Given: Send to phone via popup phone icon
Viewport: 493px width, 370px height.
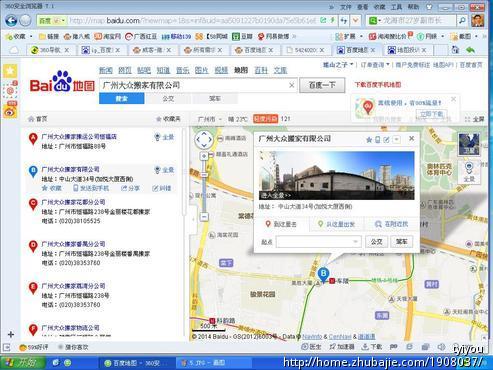Looking at the screenshot, I should click(378, 139).
